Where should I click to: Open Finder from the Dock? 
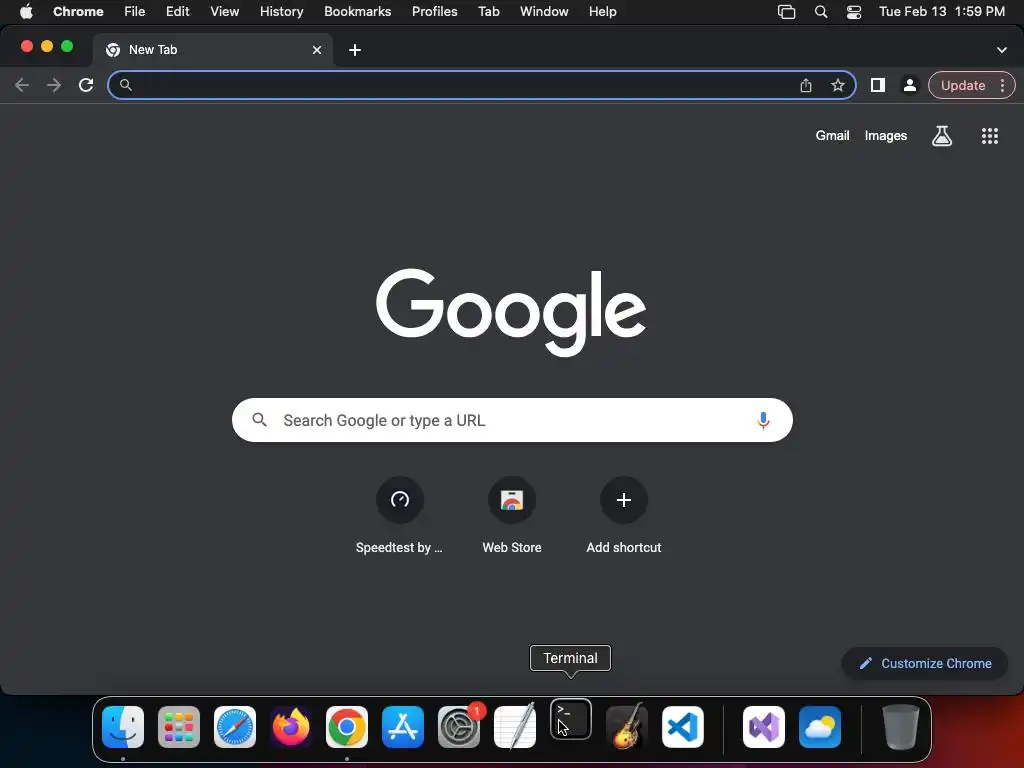point(123,727)
